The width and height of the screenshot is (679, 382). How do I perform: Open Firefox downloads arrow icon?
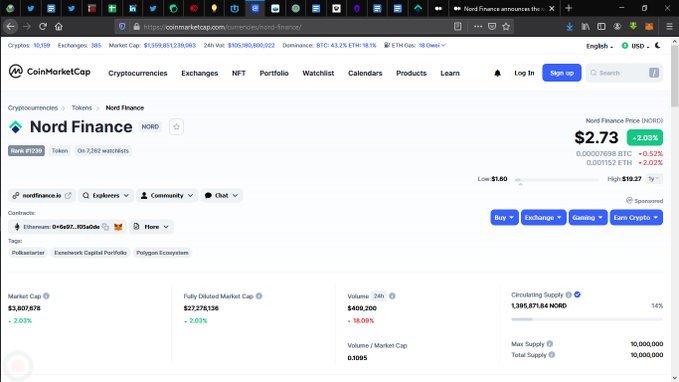point(569,26)
